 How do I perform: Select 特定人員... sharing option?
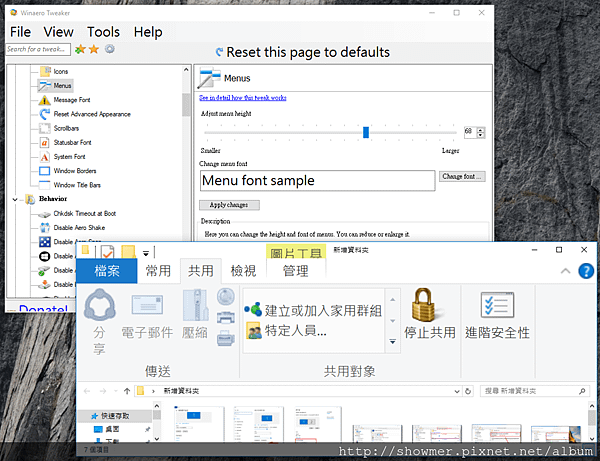(x=286, y=330)
